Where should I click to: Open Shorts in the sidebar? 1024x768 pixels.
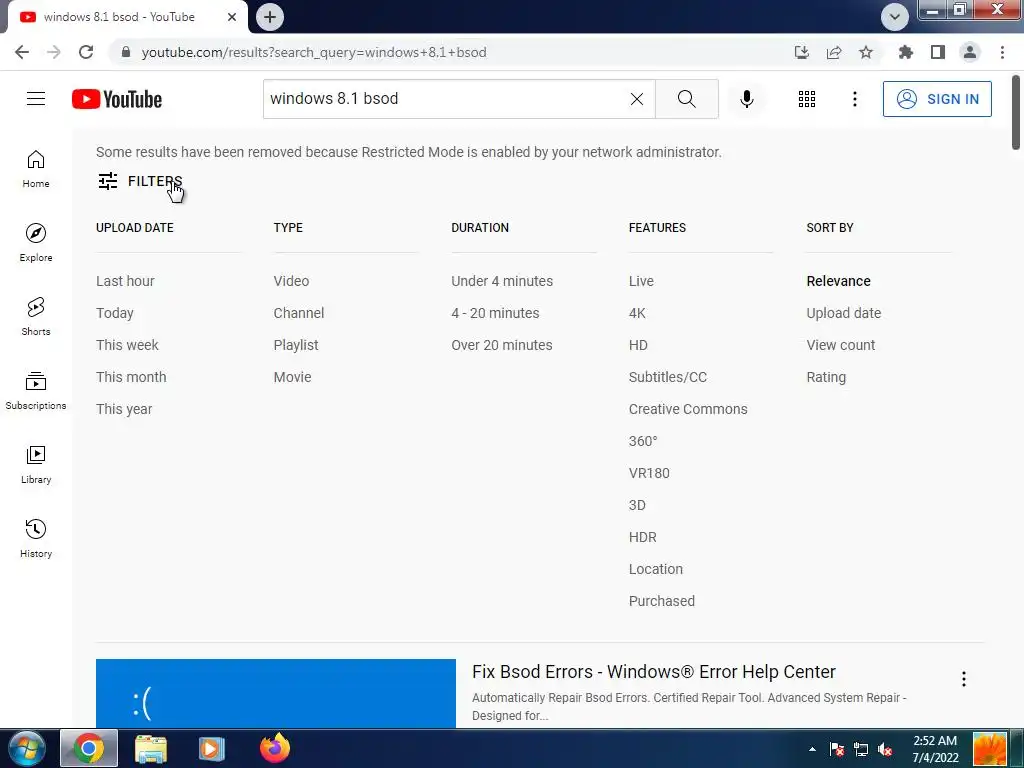tap(36, 317)
